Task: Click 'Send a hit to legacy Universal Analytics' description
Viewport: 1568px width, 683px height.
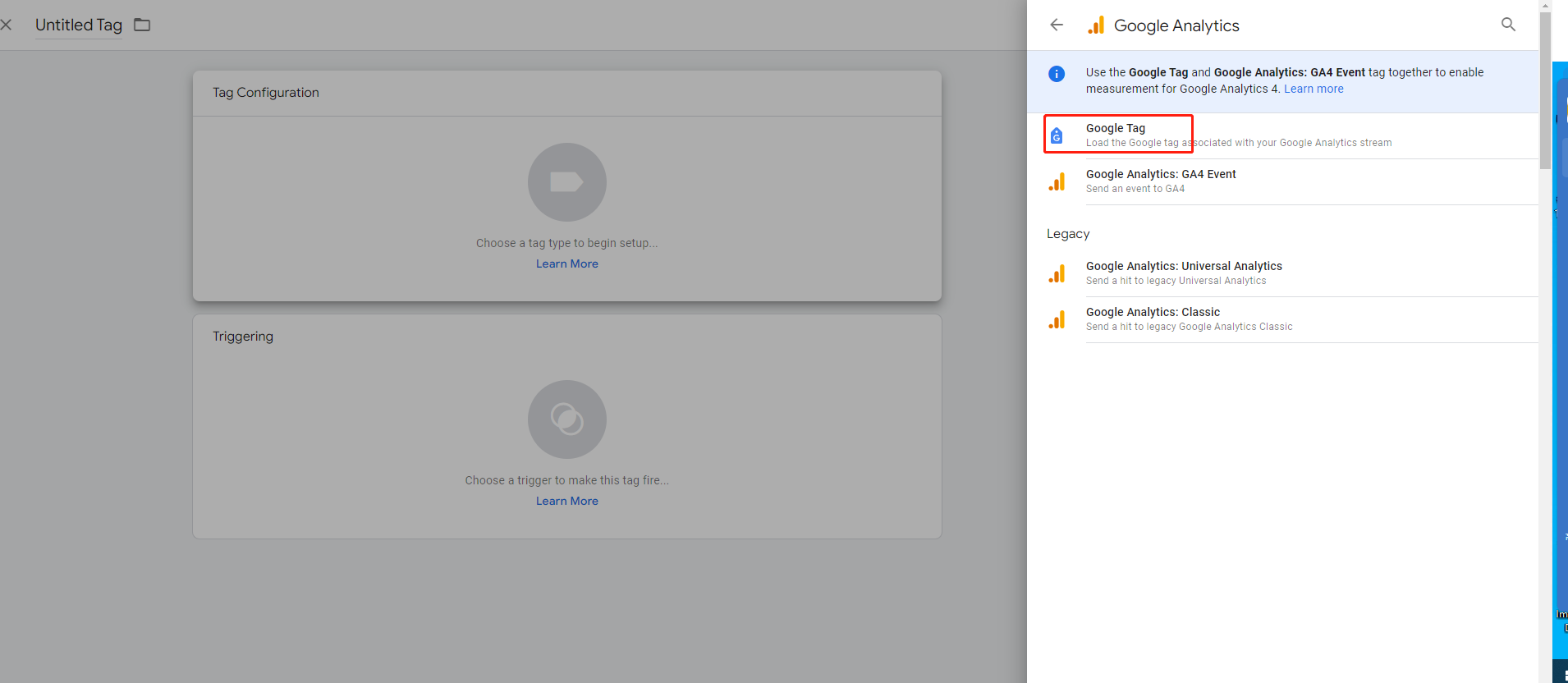Action: click(x=1176, y=281)
